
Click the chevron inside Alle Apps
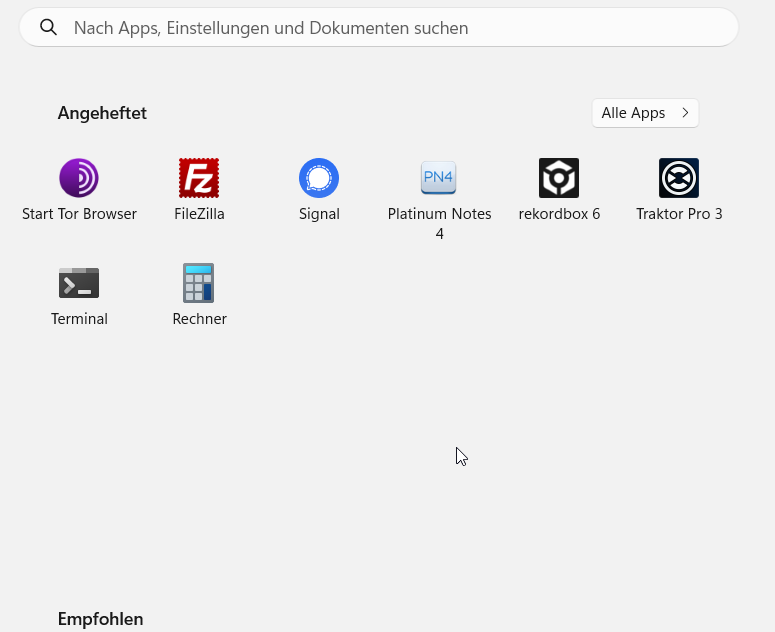tap(686, 113)
